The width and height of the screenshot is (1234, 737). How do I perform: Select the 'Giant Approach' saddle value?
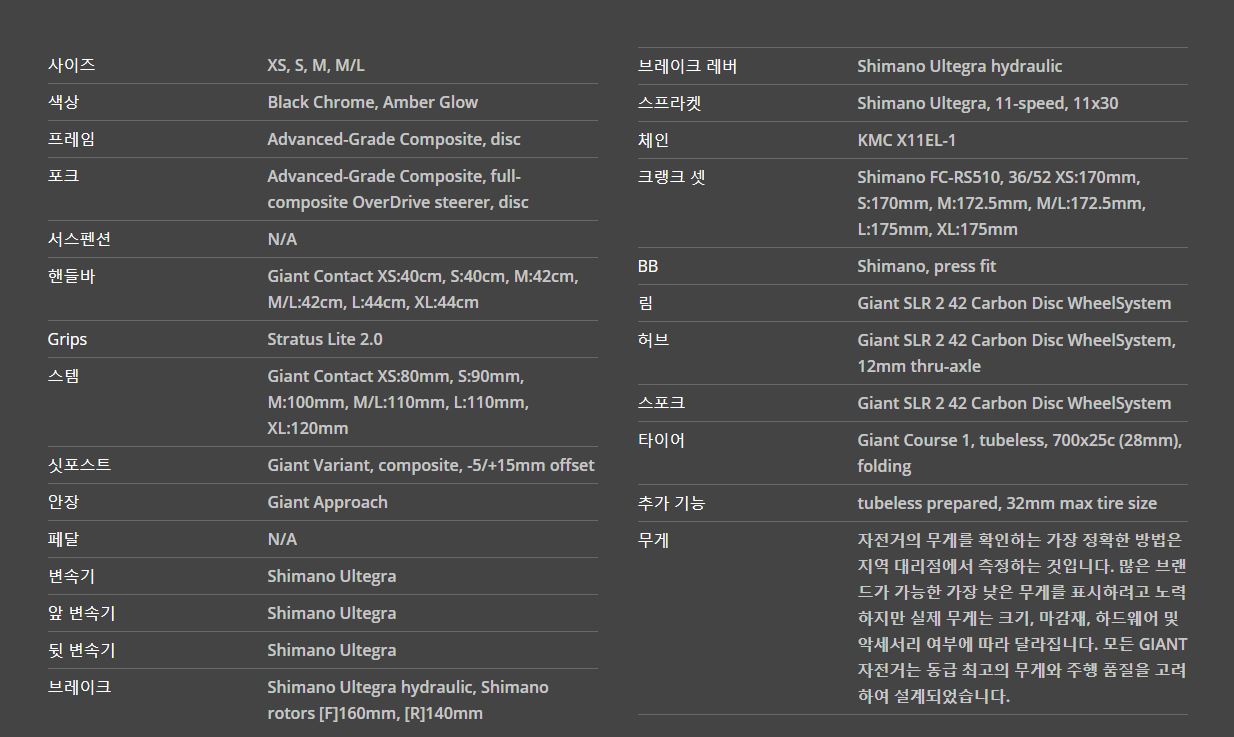tap(327, 502)
